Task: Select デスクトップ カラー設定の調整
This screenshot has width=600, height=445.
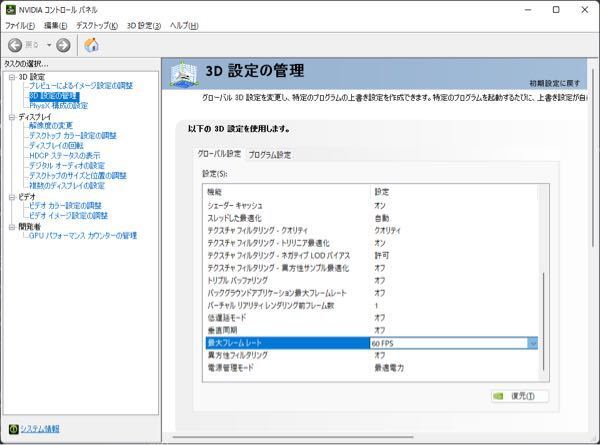Action: pyautogui.click(x=73, y=135)
